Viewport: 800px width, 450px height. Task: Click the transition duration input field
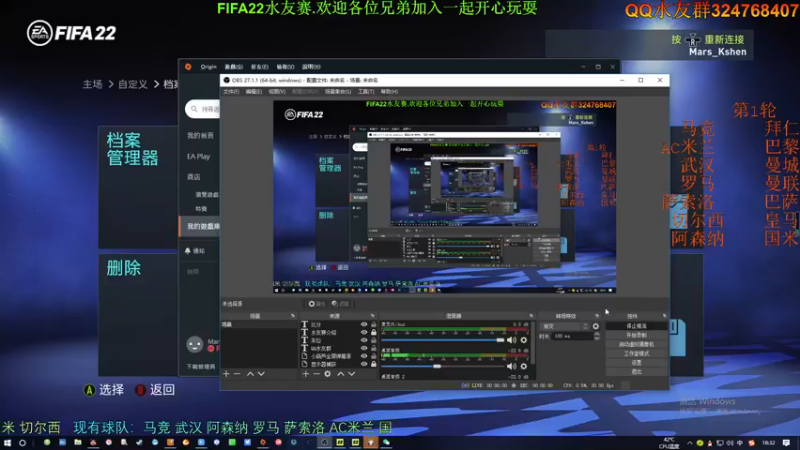[572, 336]
